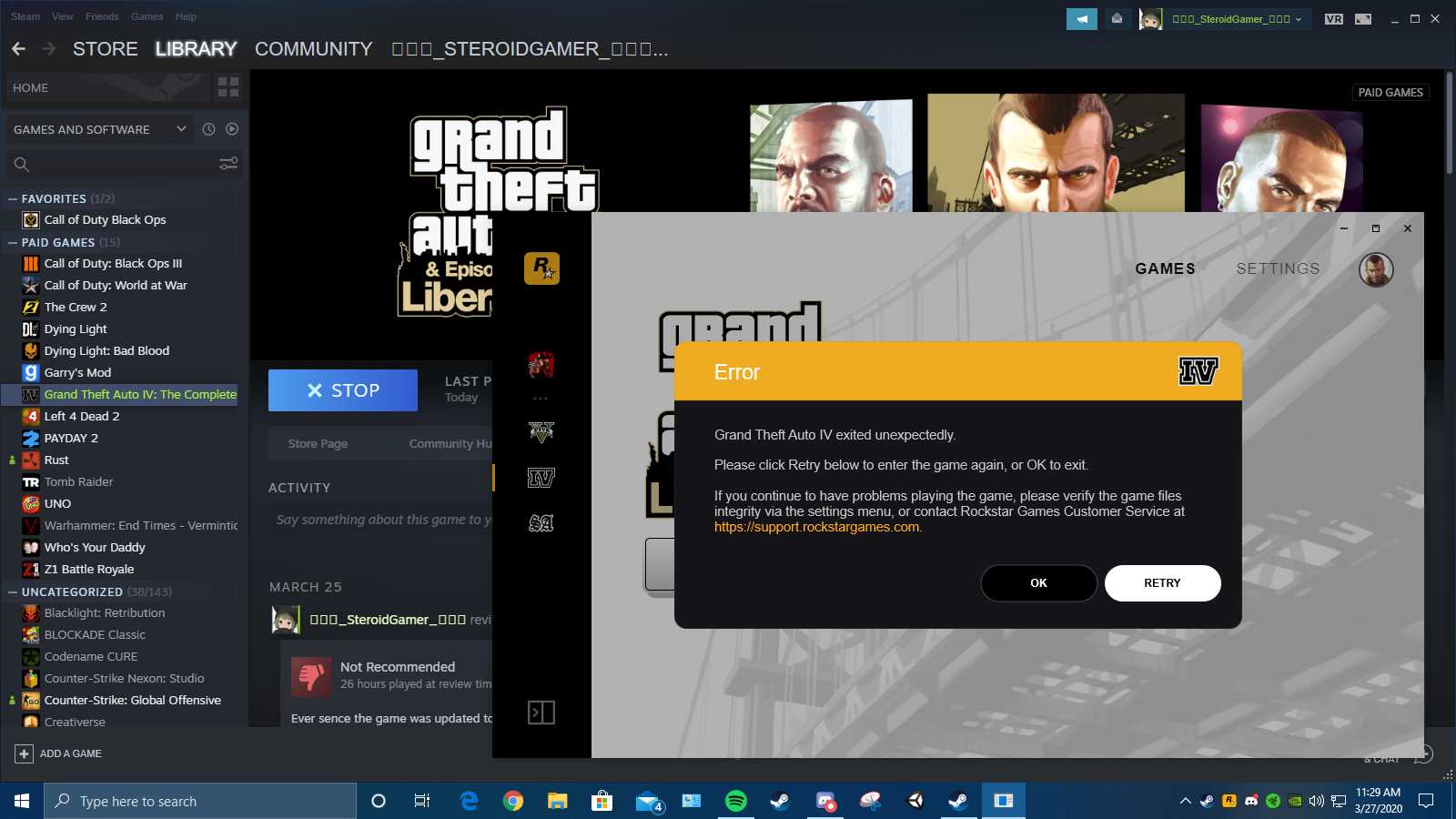Viewport: 1456px width, 819px height.
Task: Click the Rockstar Games logo in the launcher sidebar
Action: (x=541, y=268)
